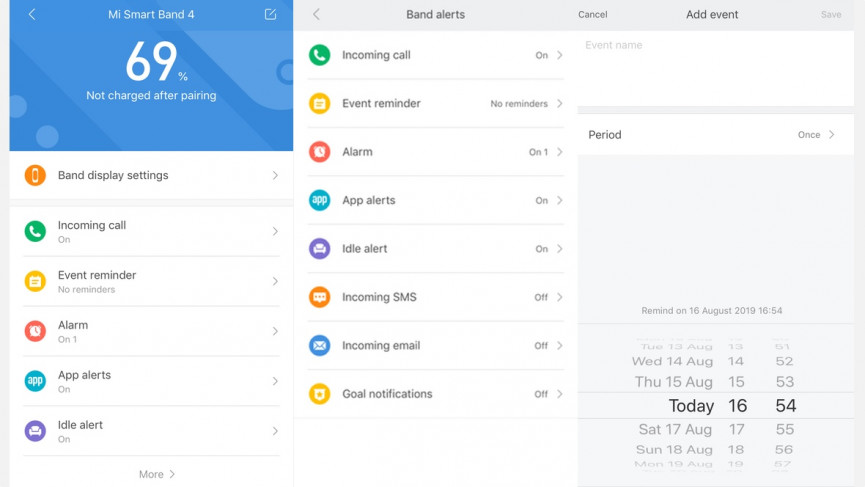Tap Incoming call phone icon in Band alerts
Viewport: 865px width, 487px height.
319,55
